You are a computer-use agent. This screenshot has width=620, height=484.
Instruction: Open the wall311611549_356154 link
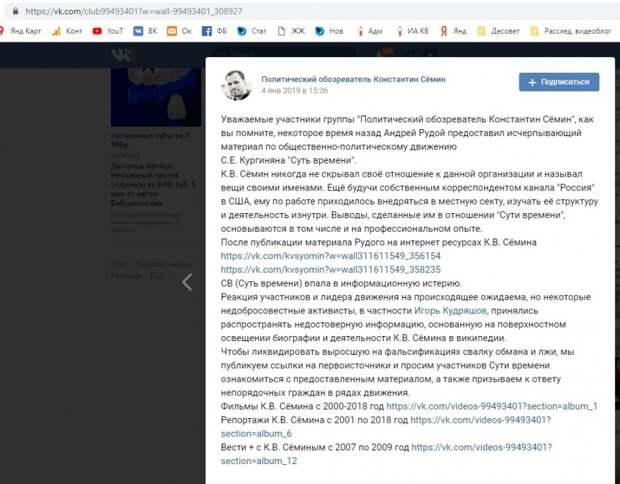pos(331,256)
